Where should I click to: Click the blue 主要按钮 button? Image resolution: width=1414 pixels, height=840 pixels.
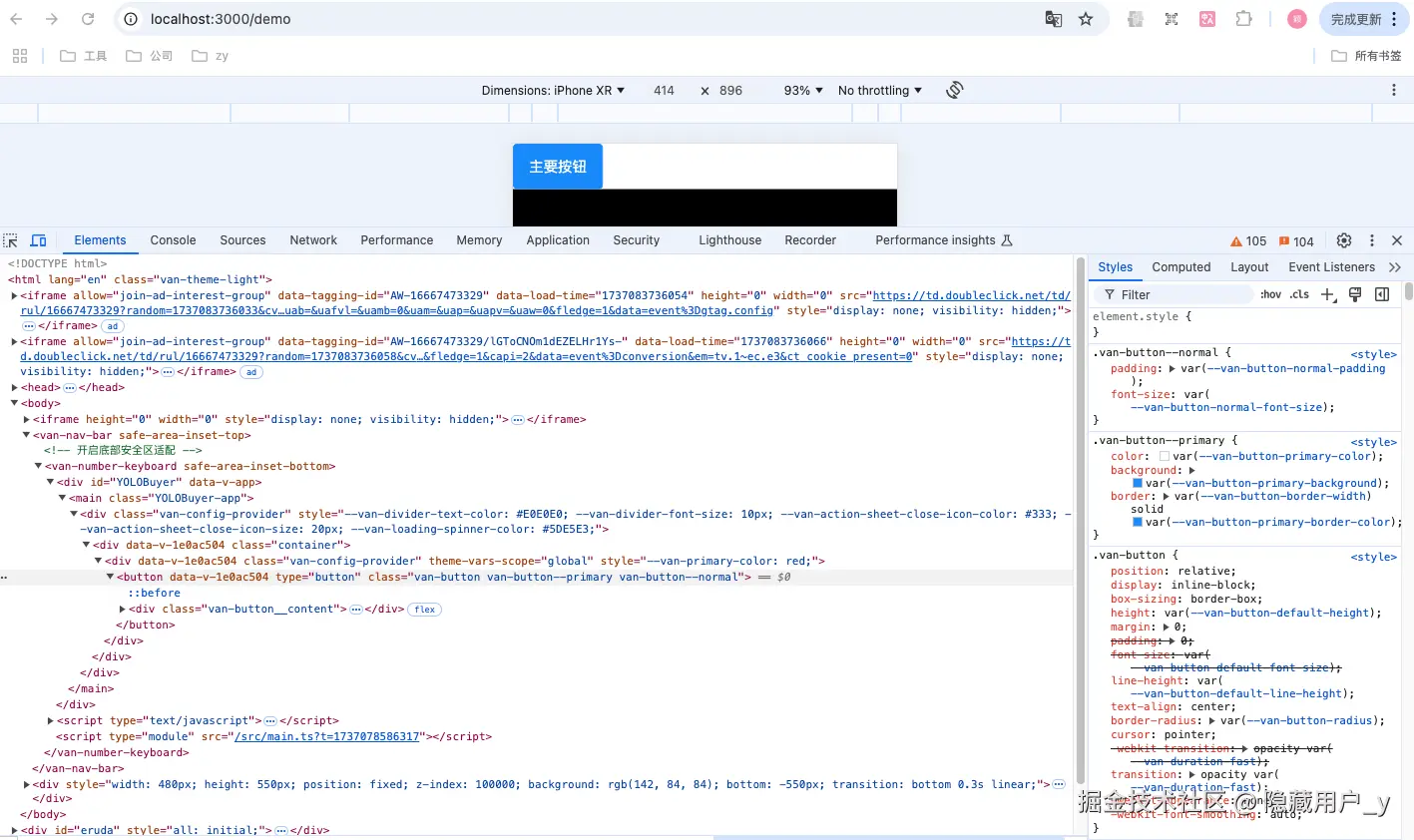pos(558,167)
